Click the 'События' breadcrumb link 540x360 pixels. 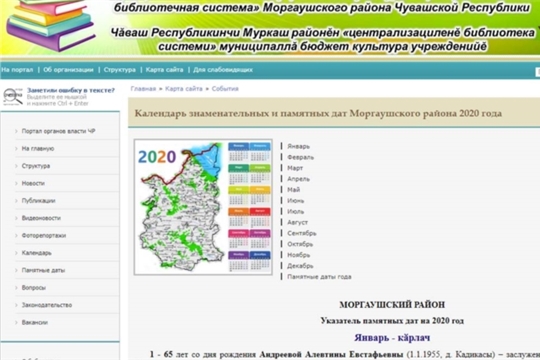225,89
